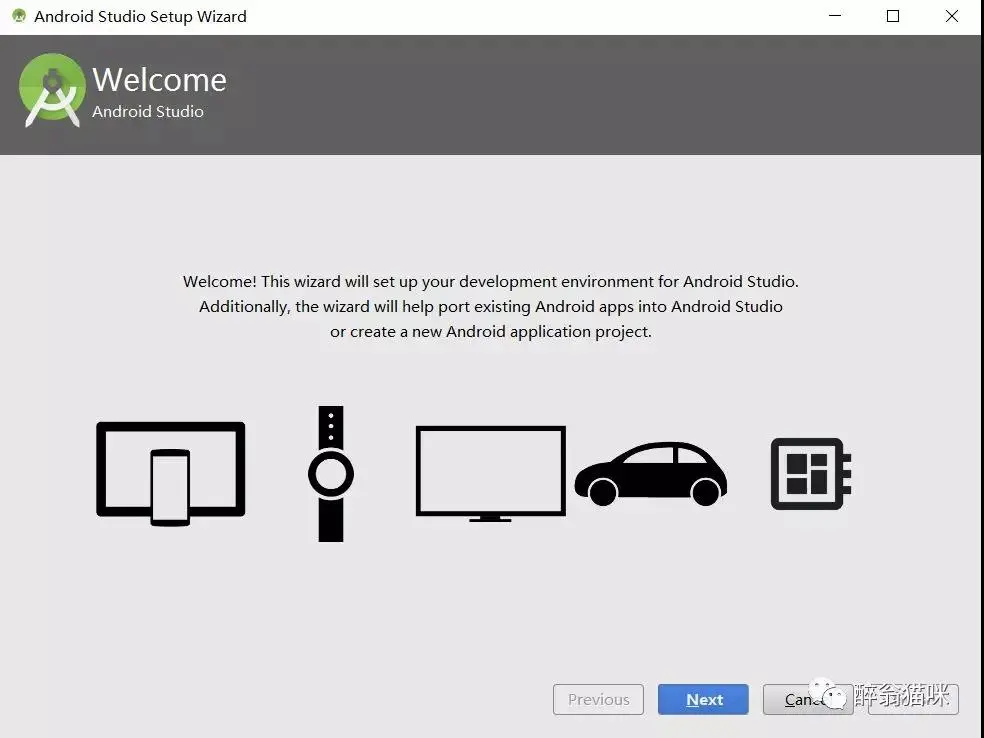This screenshot has width=984, height=738.
Task: Click the Android Studio logo in header
Action: click(52, 90)
